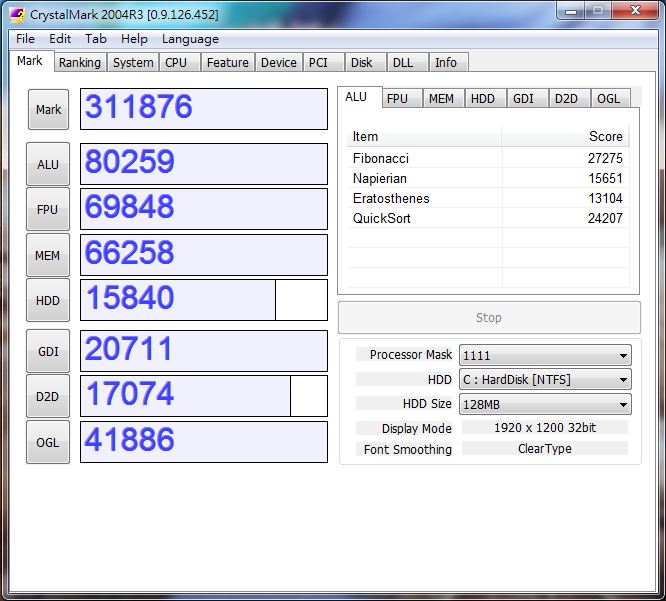Click the total Mark score 311876

204,109
